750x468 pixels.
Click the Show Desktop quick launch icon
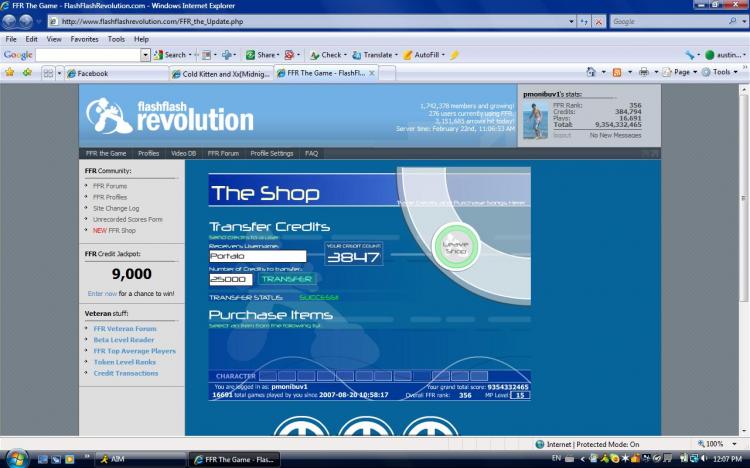pos(43,459)
